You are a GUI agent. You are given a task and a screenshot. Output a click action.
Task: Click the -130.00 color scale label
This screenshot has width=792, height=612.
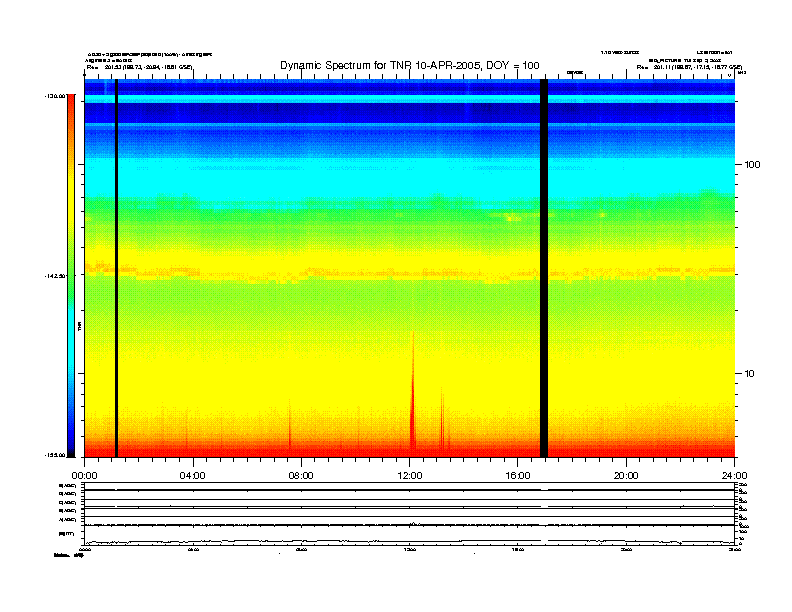tap(55, 96)
